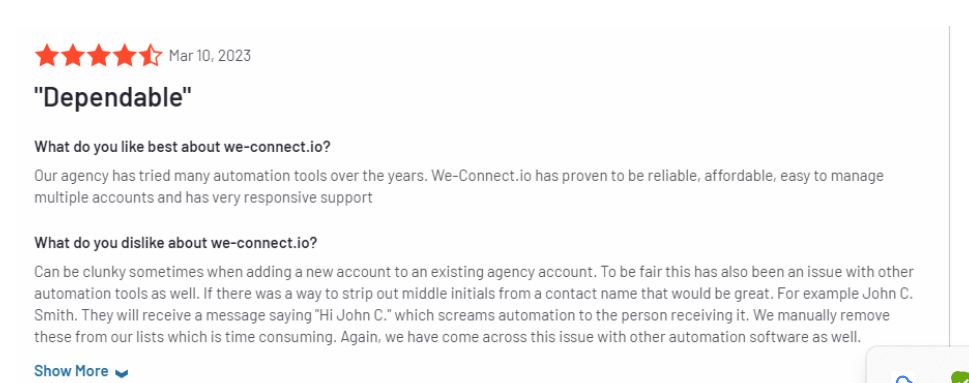Screen dimensions: 969x383
Task: Click the "What do you dislike" heading
Action: 176,242
